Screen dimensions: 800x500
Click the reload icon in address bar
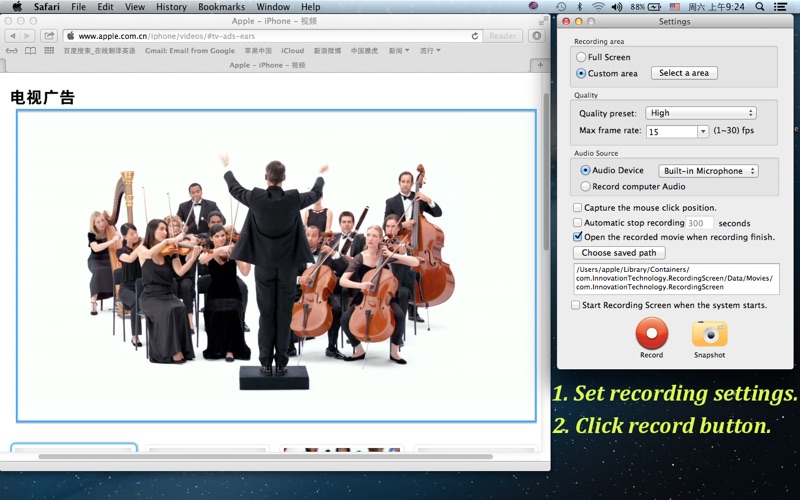tap(474, 36)
